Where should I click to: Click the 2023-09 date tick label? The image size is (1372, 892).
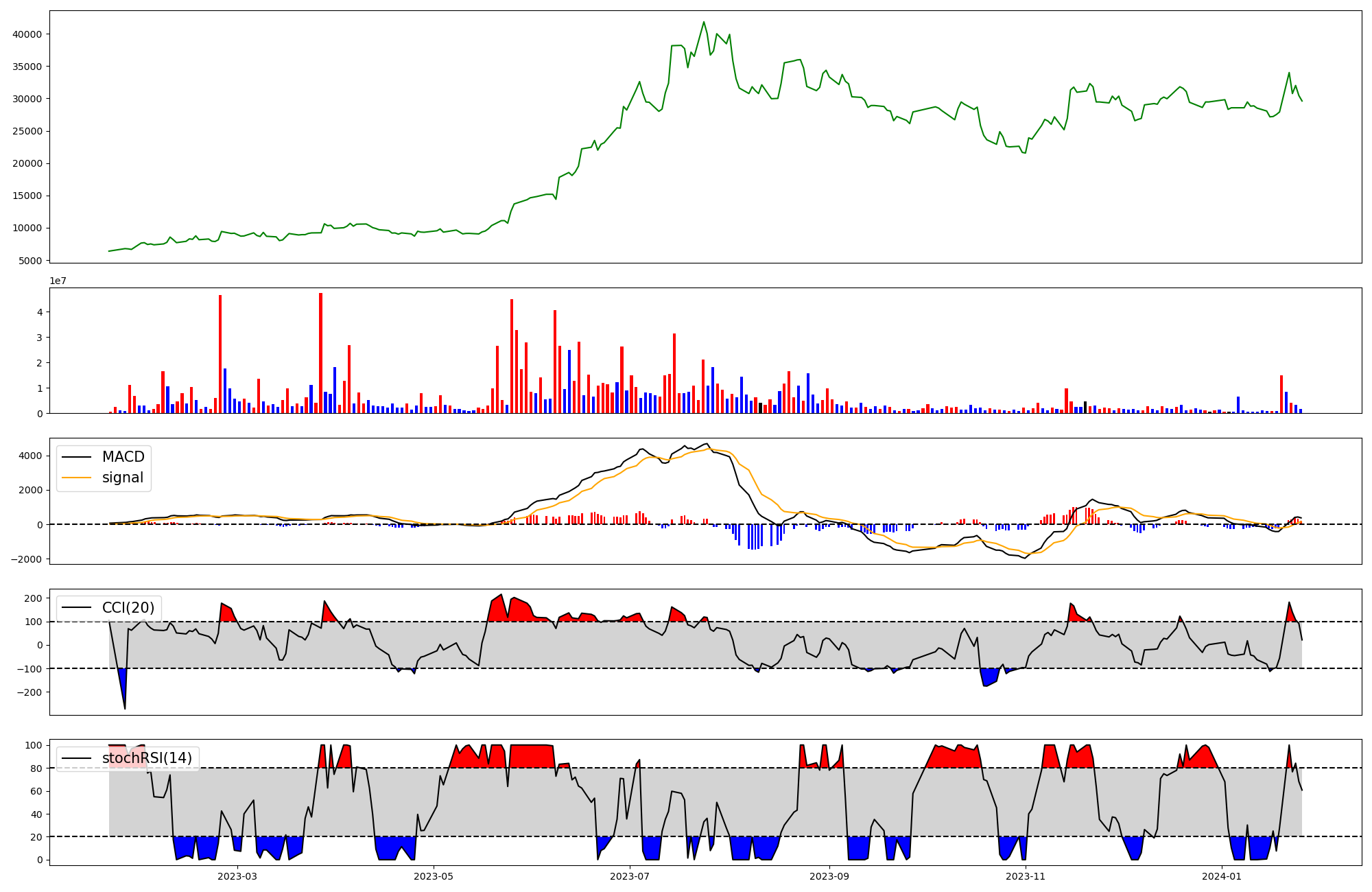click(829, 876)
